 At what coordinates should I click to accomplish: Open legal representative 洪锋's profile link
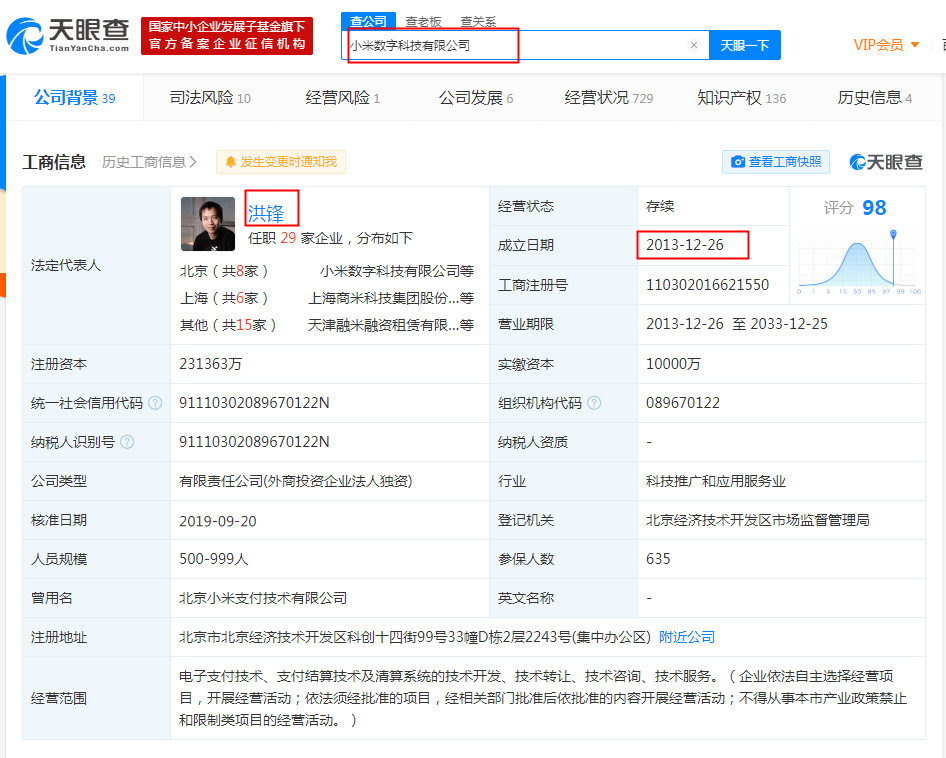(x=265, y=213)
